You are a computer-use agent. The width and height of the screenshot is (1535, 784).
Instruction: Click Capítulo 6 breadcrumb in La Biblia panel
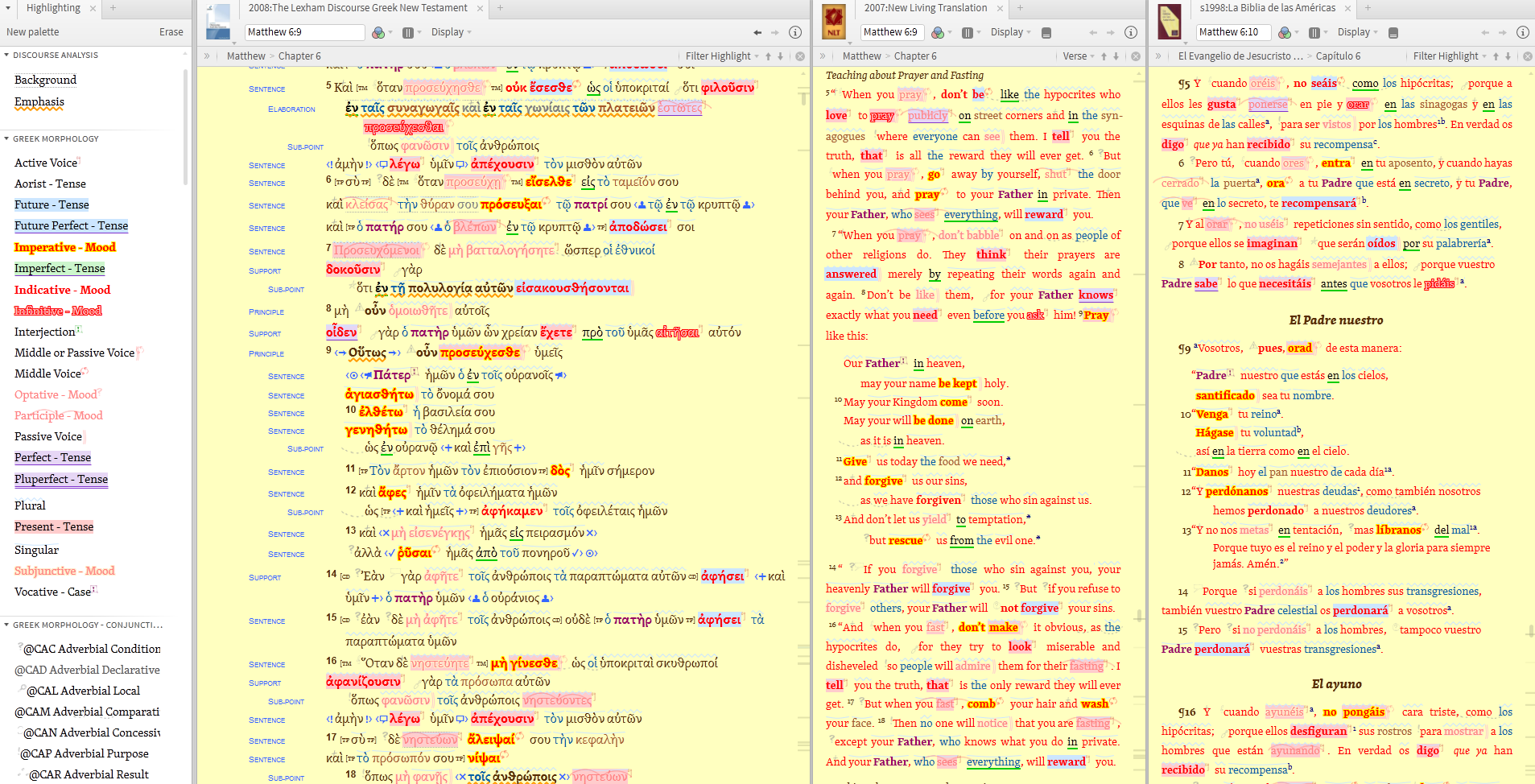click(x=1338, y=56)
